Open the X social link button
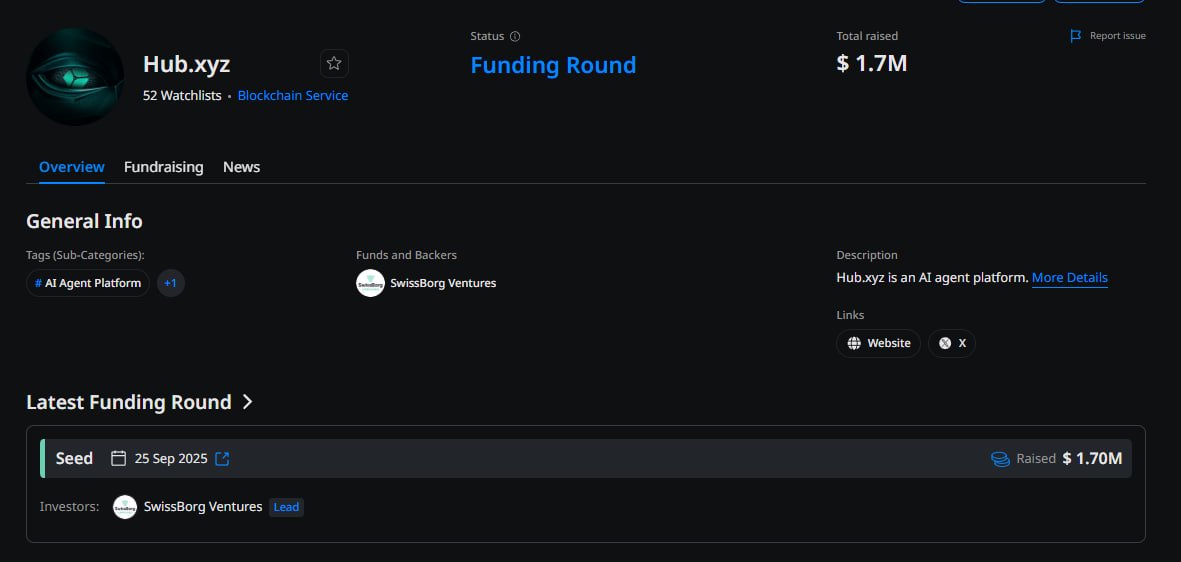The height and width of the screenshot is (562, 1181). click(952, 344)
